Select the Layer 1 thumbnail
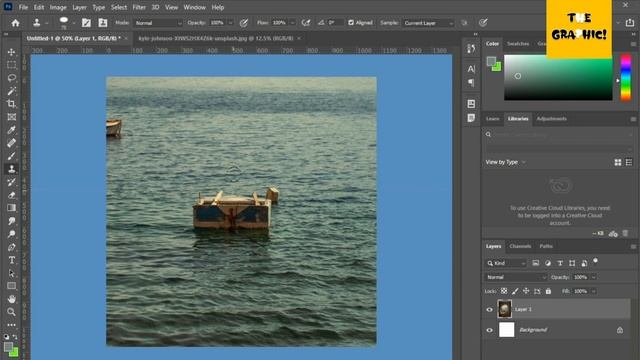640x360 pixels. [x=504, y=309]
